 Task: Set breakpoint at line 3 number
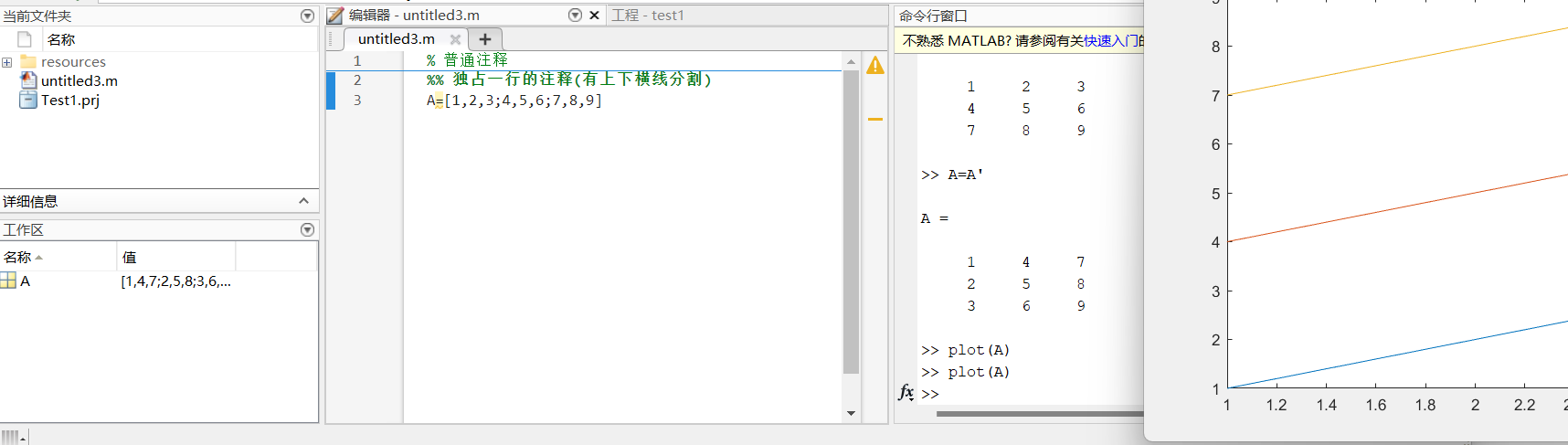(x=357, y=101)
